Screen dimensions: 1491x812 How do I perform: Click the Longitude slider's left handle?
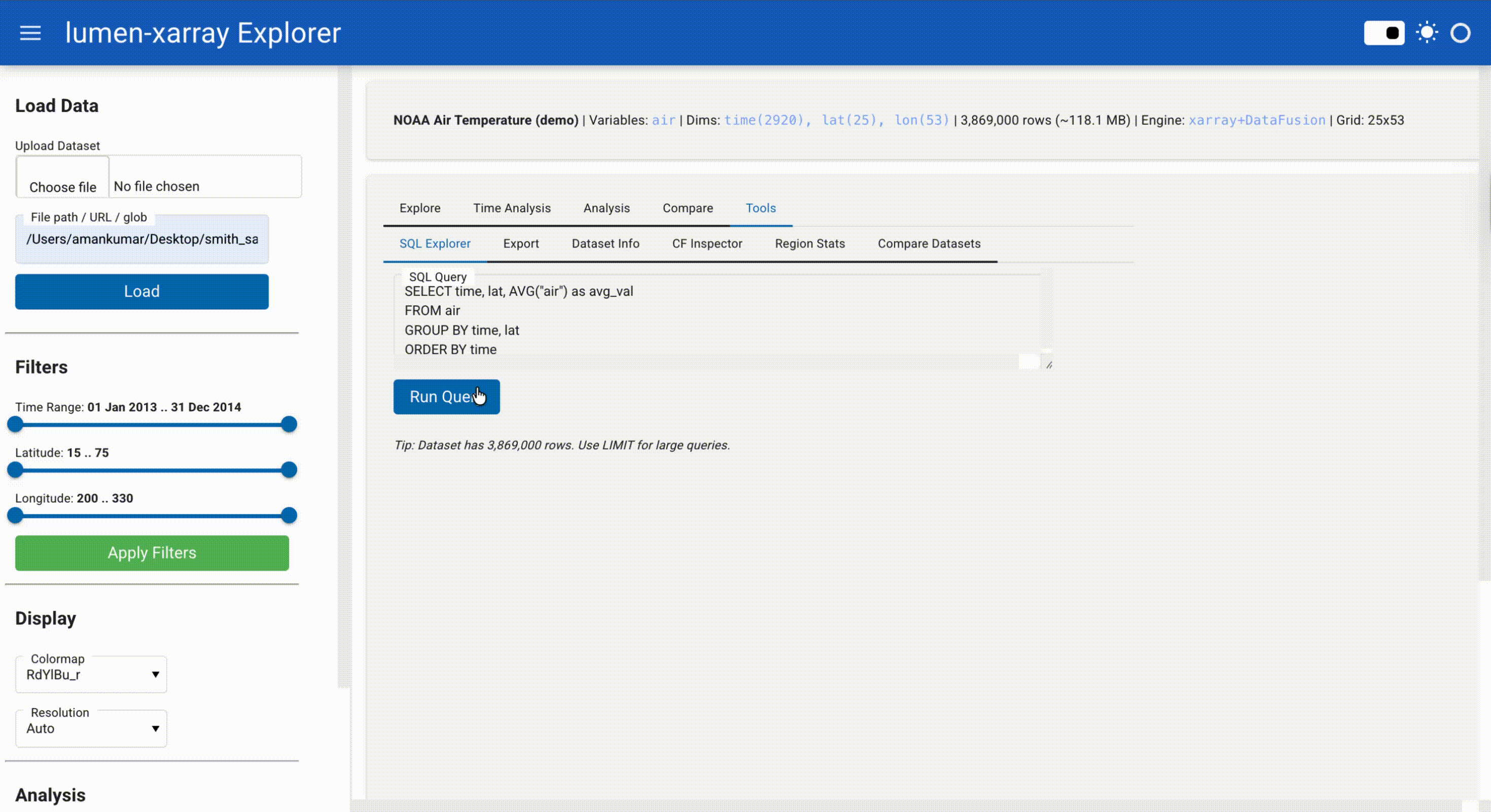pyautogui.click(x=16, y=516)
